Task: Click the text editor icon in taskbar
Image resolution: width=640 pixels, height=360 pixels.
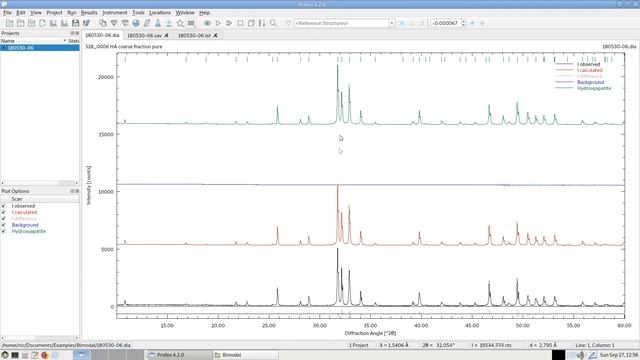Action: click(x=35, y=355)
